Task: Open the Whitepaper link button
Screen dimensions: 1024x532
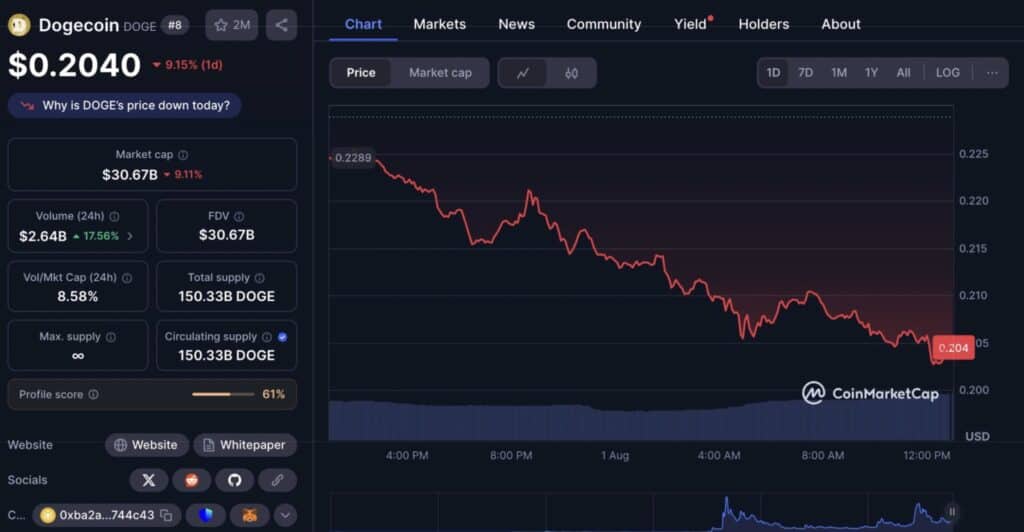Action: [x=245, y=445]
